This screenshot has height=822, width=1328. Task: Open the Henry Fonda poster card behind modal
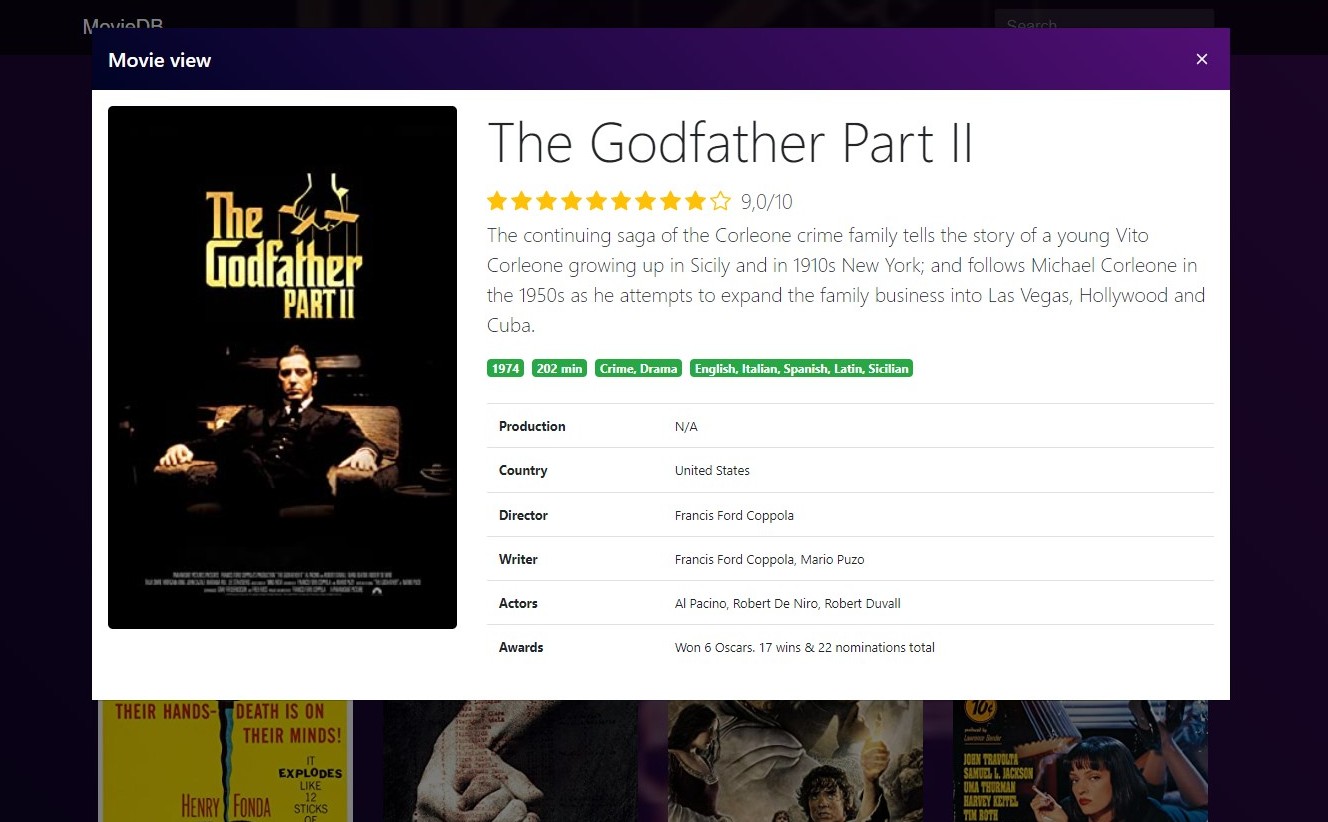[x=225, y=760]
